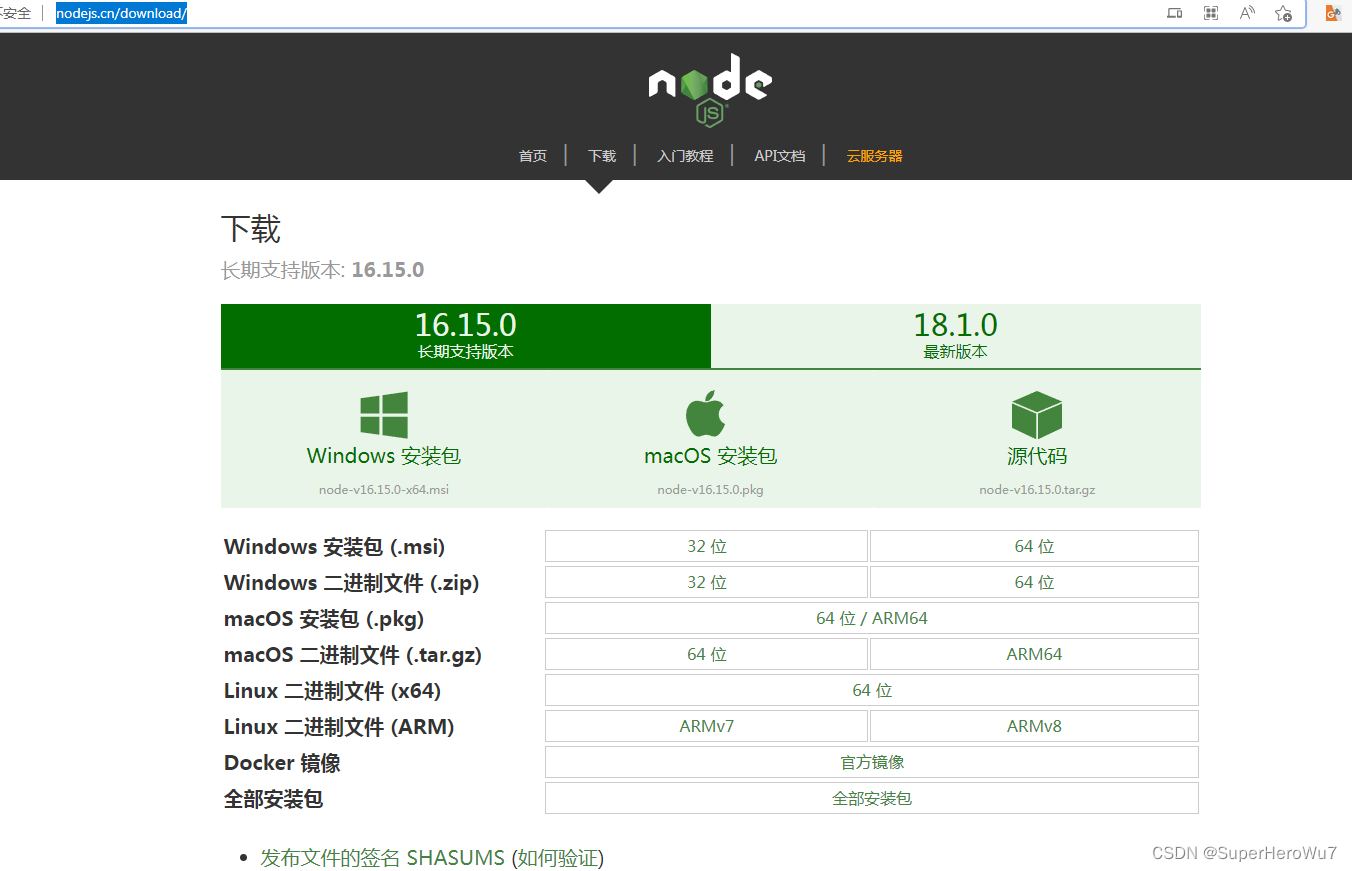Click the Windows 安装包 download link
This screenshot has height=871, width=1352.
(384, 456)
